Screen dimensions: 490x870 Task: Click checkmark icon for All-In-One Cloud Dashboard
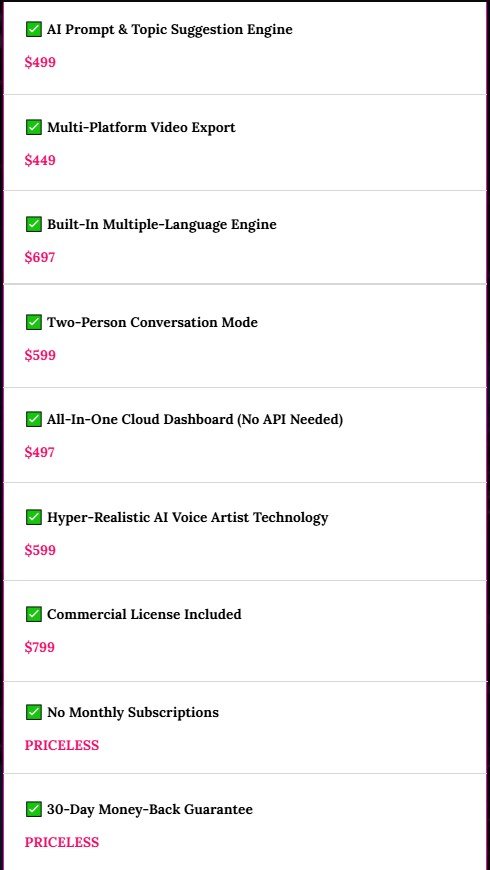pyautogui.click(x=34, y=419)
